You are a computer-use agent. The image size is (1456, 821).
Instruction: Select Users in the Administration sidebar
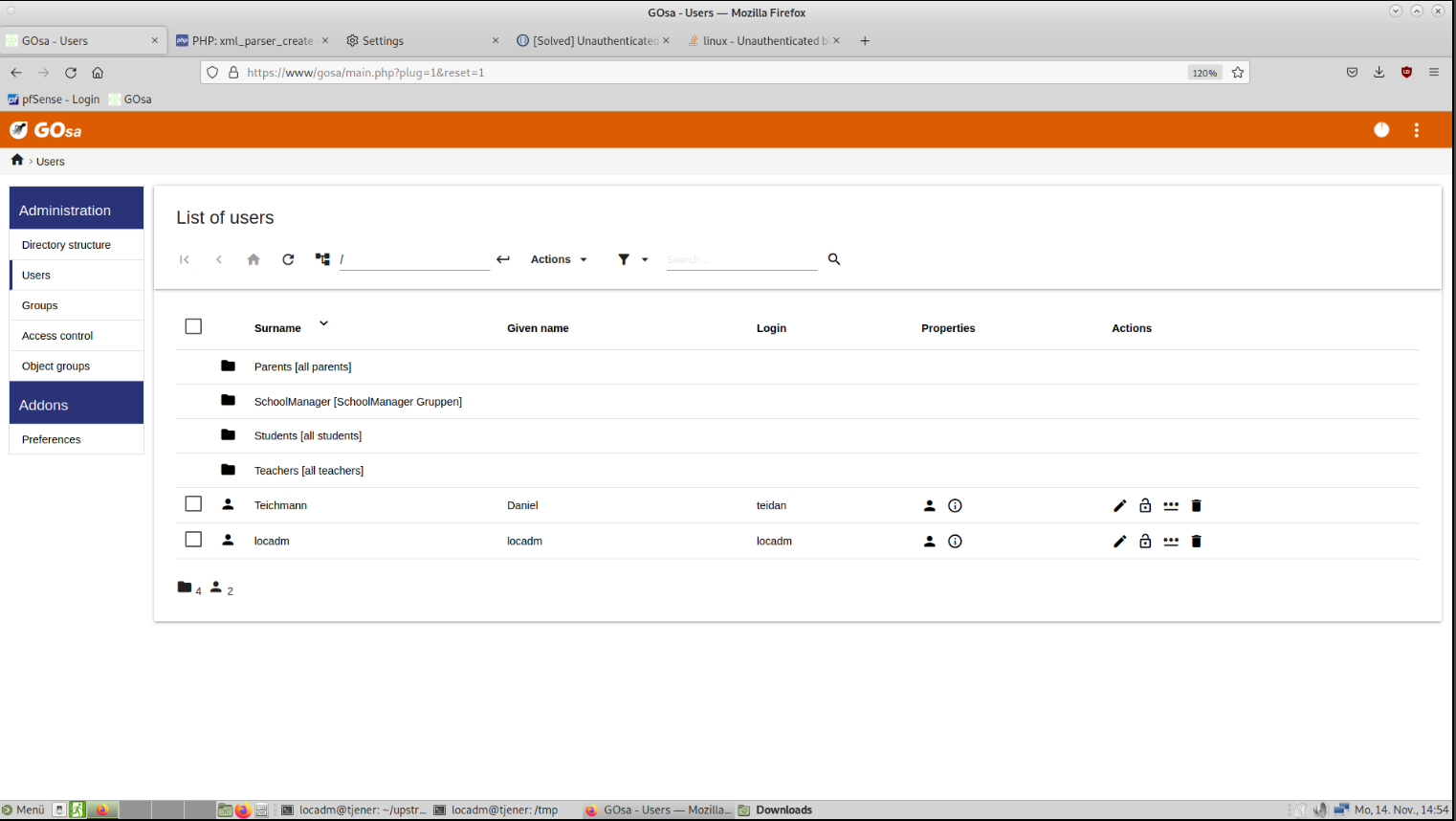[x=77, y=276]
